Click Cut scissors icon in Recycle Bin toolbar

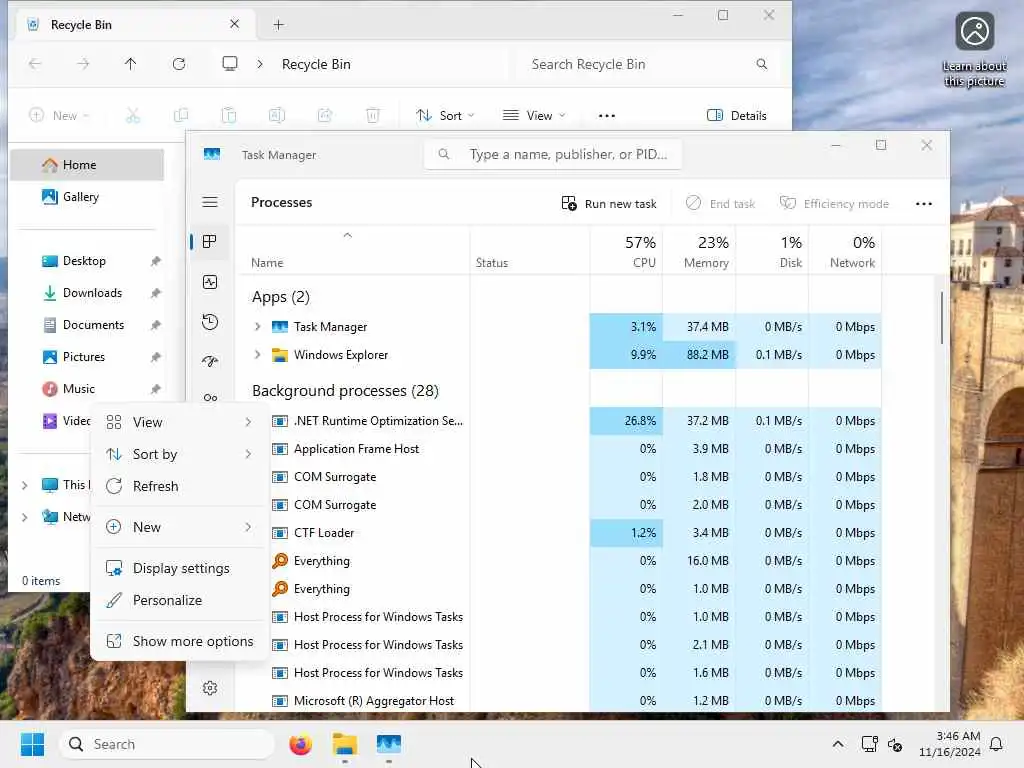coord(133,116)
